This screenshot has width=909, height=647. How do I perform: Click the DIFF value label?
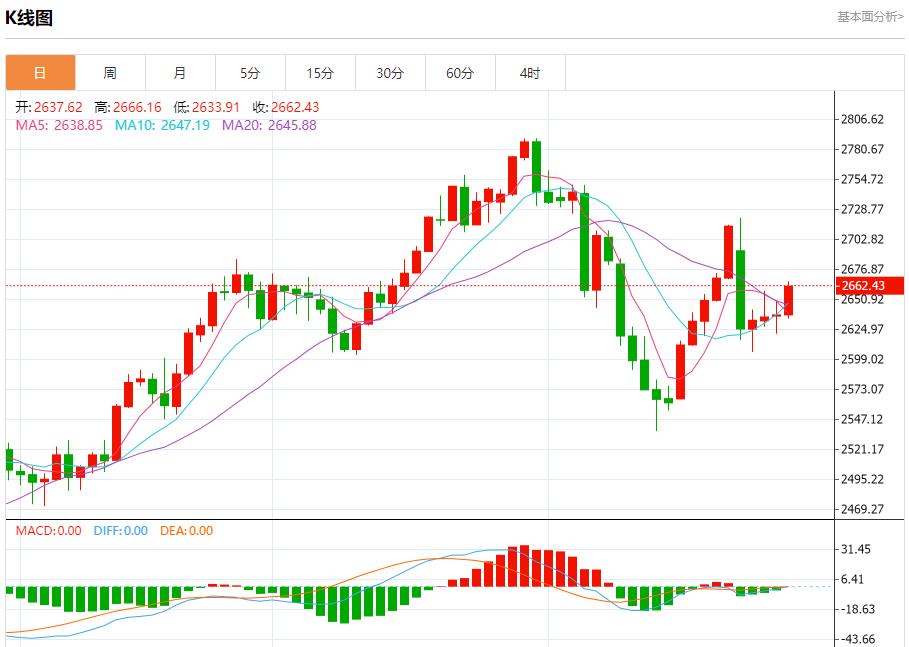[120, 531]
